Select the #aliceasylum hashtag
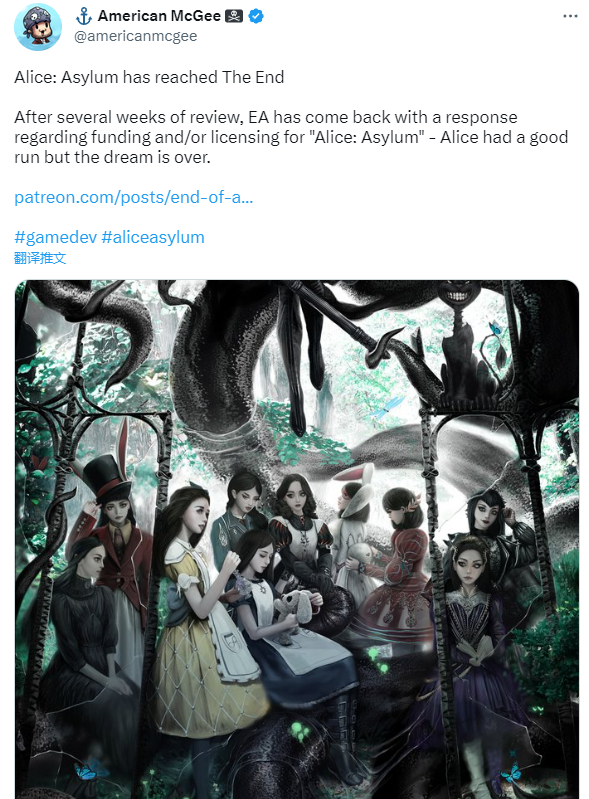This screenshot has height=799, width=589. (153, 237)
